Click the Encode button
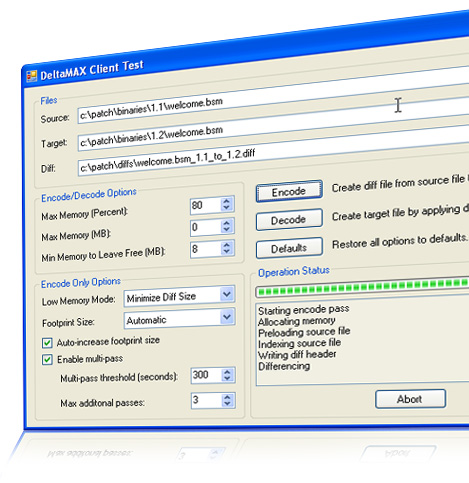This screenshot has width=469, height=483. point(289,191)
